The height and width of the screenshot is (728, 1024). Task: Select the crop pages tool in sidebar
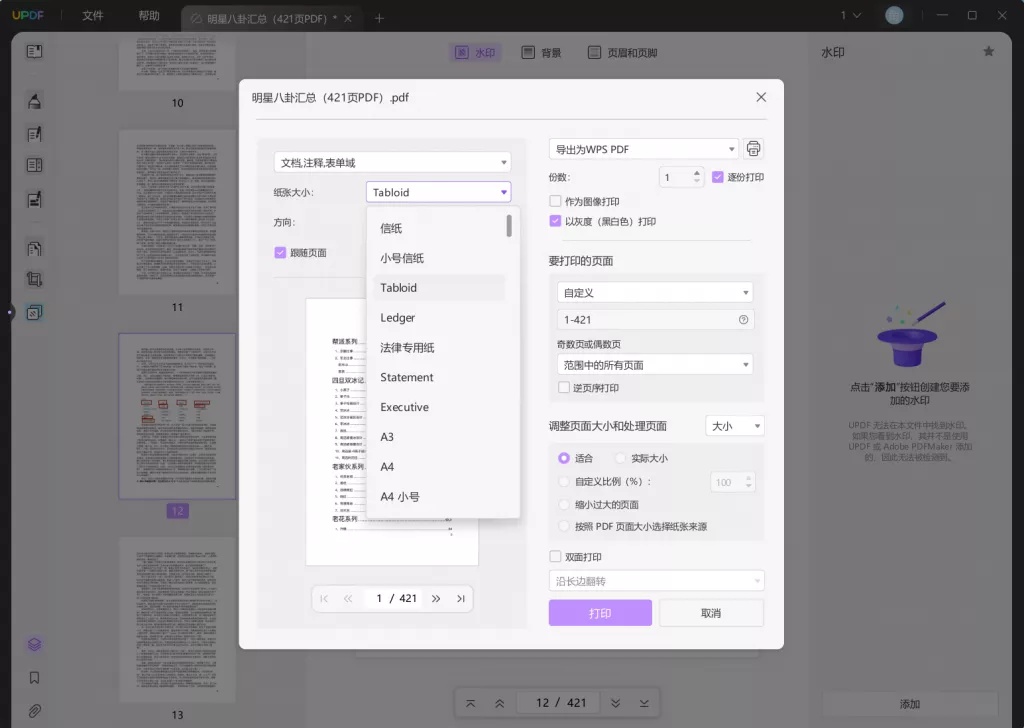click(x=34, y=280)
